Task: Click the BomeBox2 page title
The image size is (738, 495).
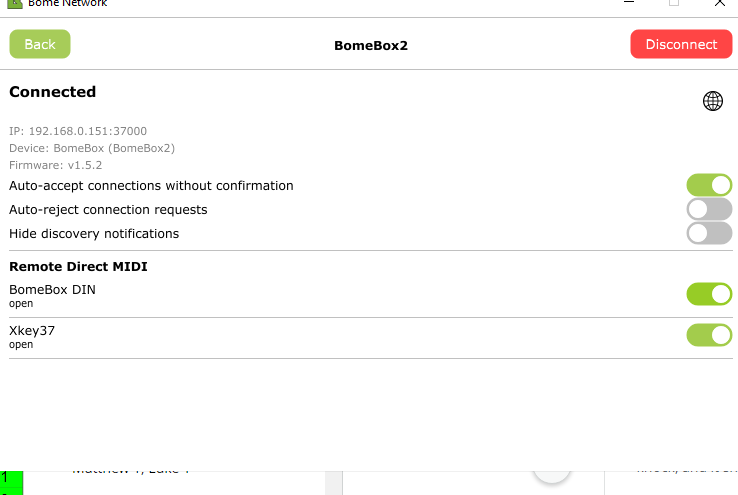Action: click(371, 46)
